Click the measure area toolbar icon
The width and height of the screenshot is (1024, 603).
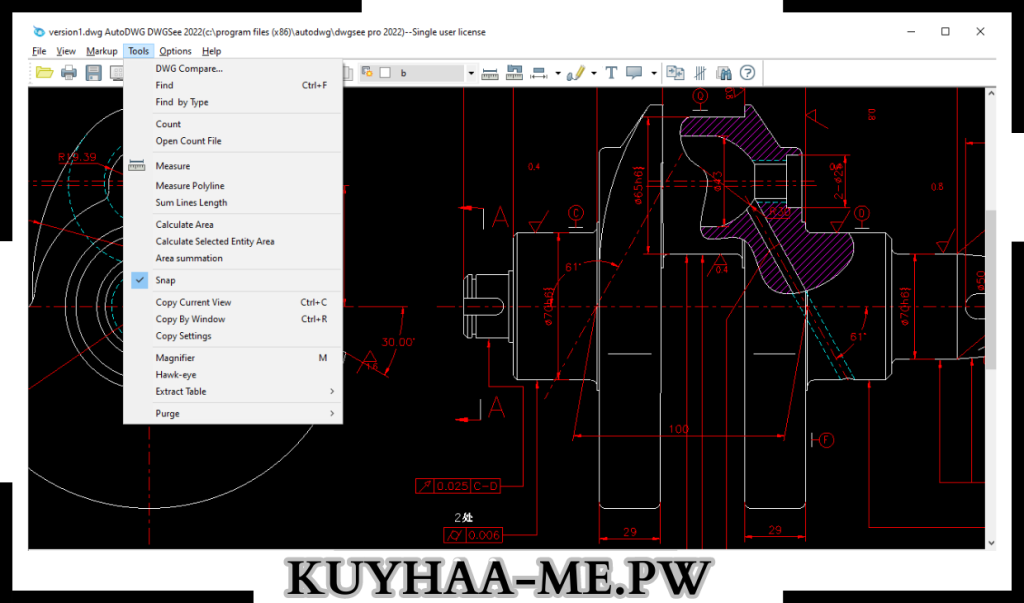click(x=514, y=73)
